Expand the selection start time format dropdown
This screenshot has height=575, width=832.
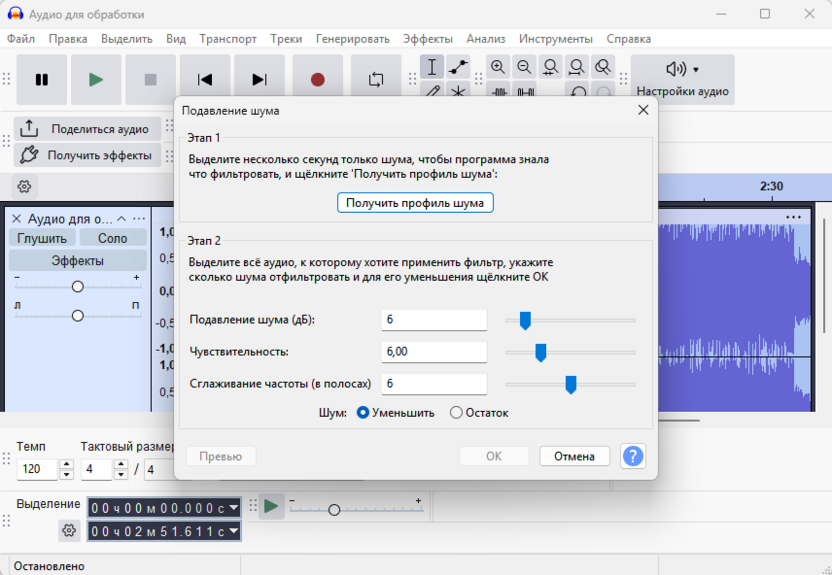pyautogui.click(x=234, y=507)
